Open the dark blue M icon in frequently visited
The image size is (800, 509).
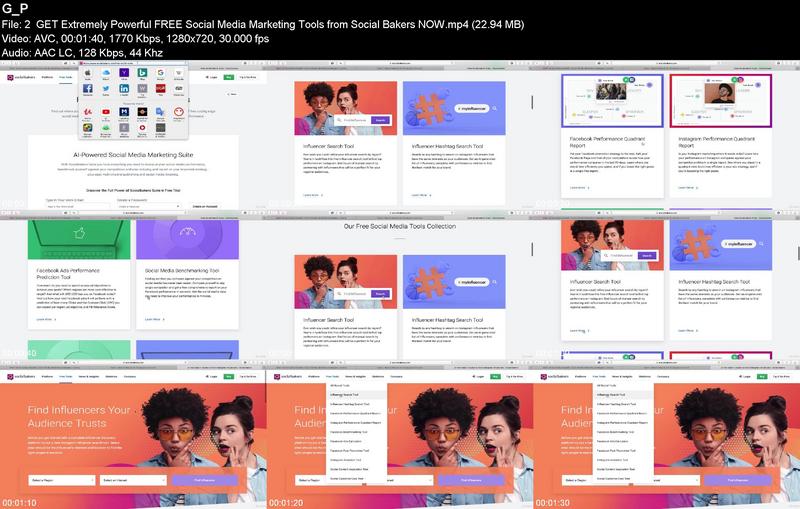coord(124,112)
